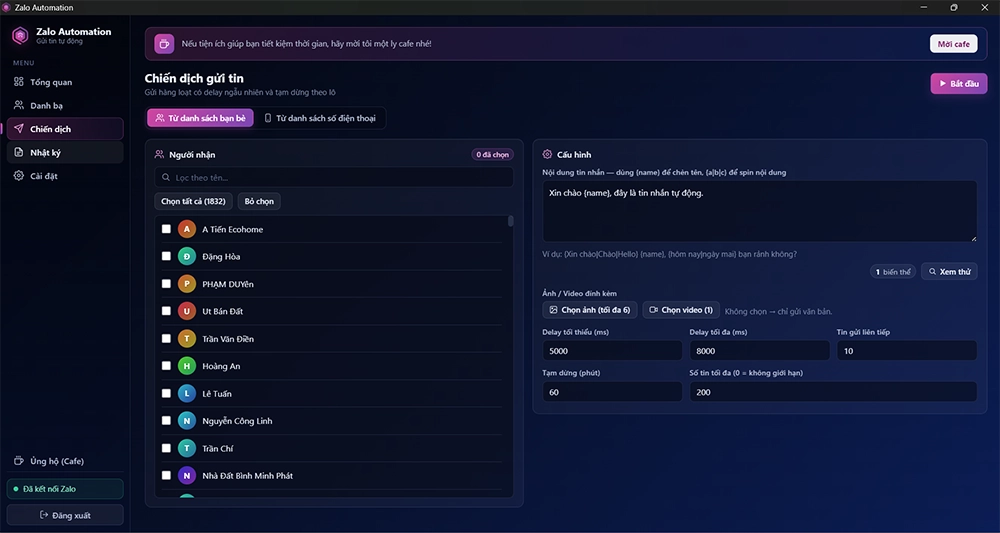Open Danh bạ contacts menu
The height and width of the screenshot is (533, 1000).
click(x=65, y=105)
